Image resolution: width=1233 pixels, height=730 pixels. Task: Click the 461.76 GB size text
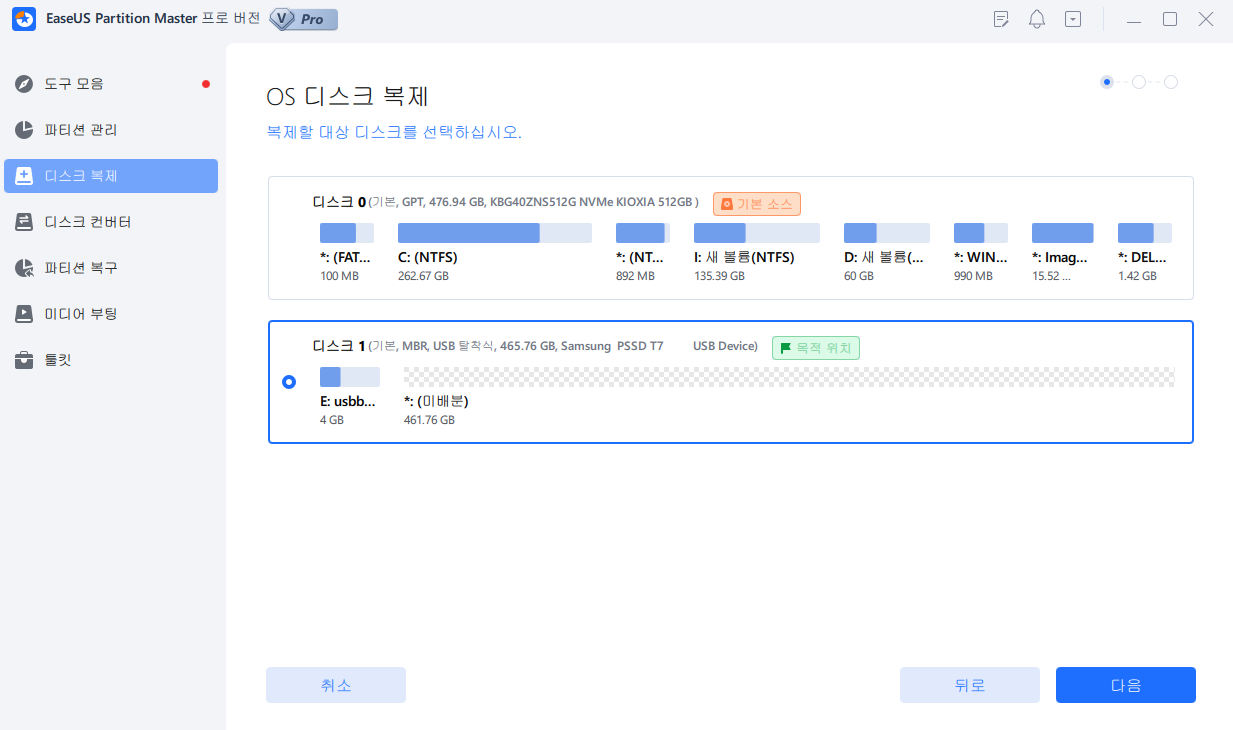pyautogui.click(x=429, y=420)
